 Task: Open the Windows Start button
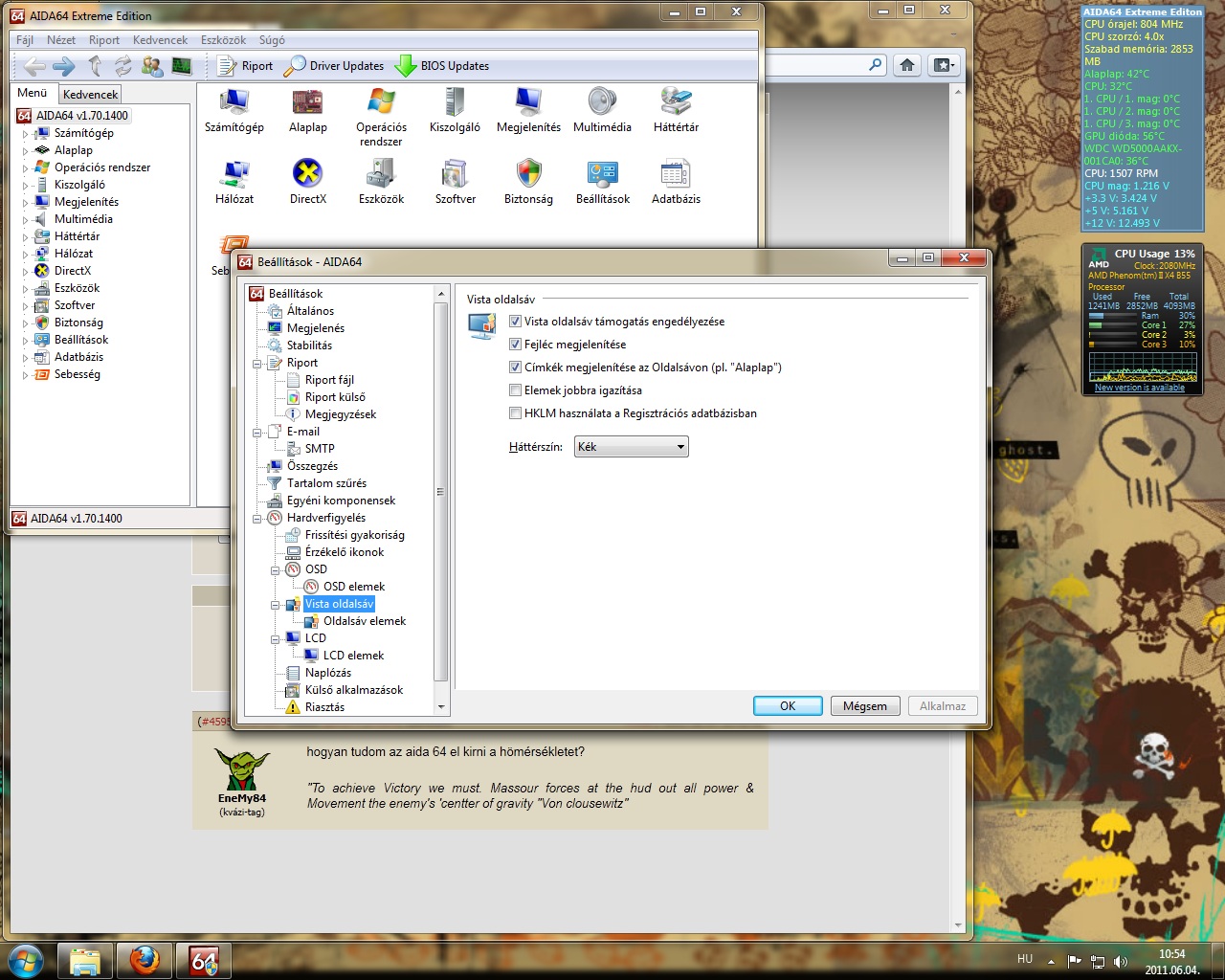point(25,959)
